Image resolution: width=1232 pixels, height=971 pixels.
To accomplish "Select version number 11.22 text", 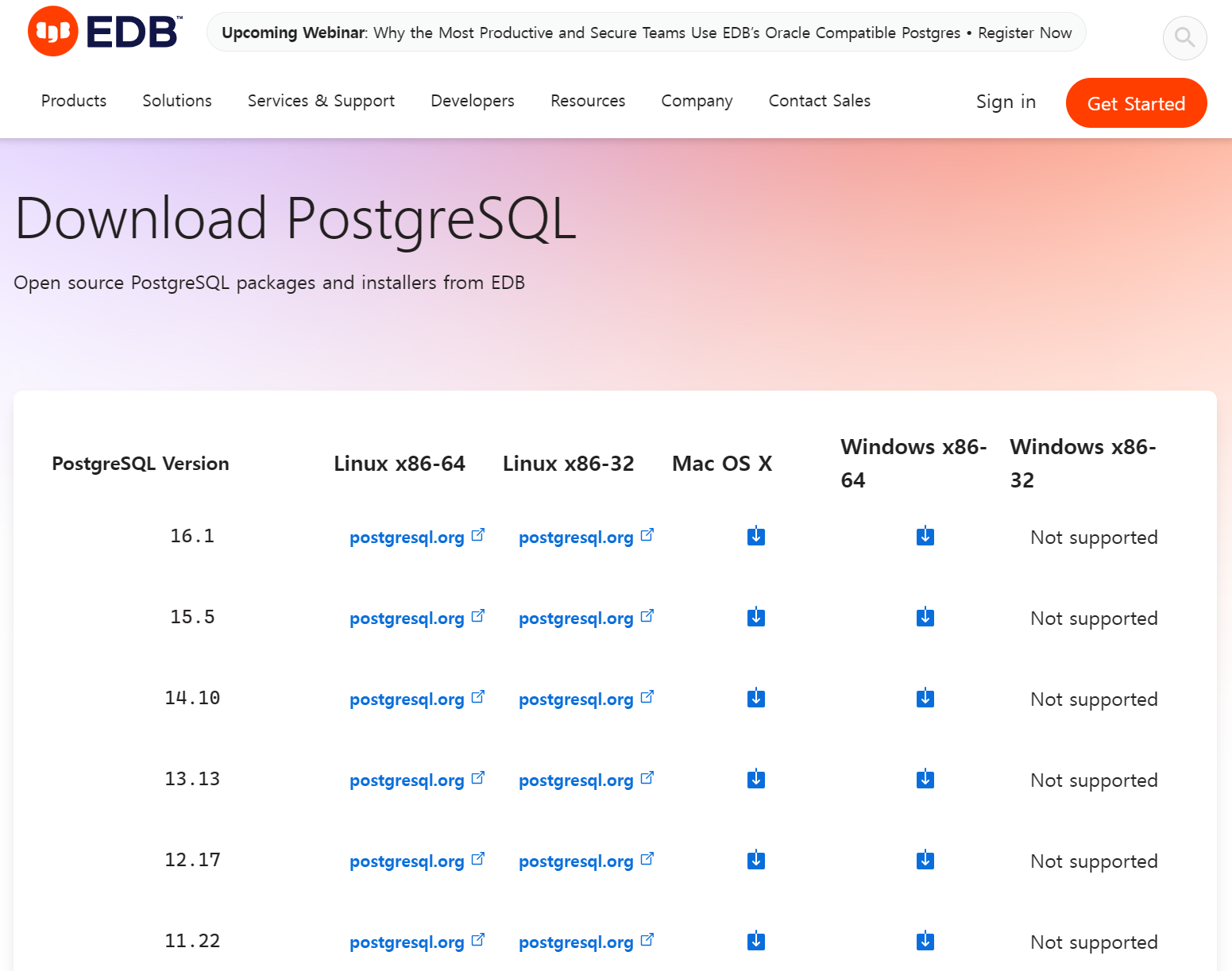I will tap(192, 941).
